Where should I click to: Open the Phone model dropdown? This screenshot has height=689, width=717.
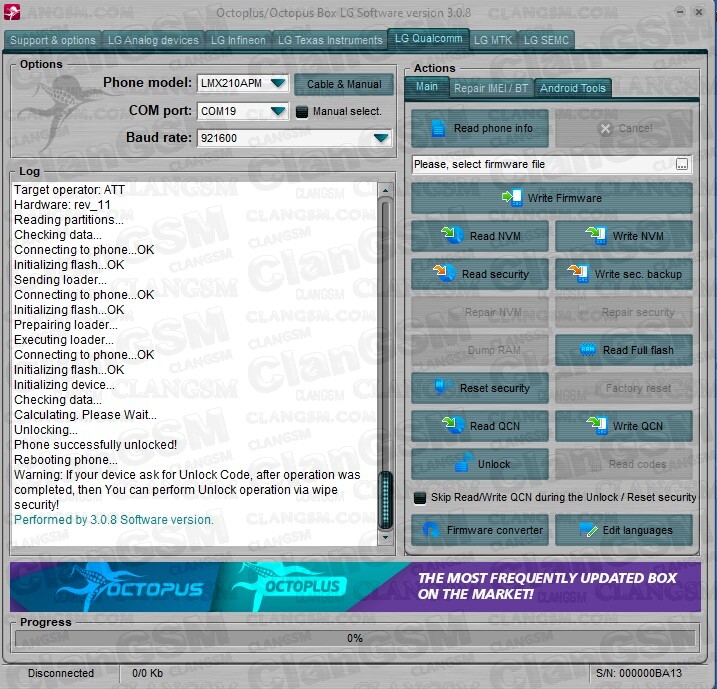click(278, 83)
